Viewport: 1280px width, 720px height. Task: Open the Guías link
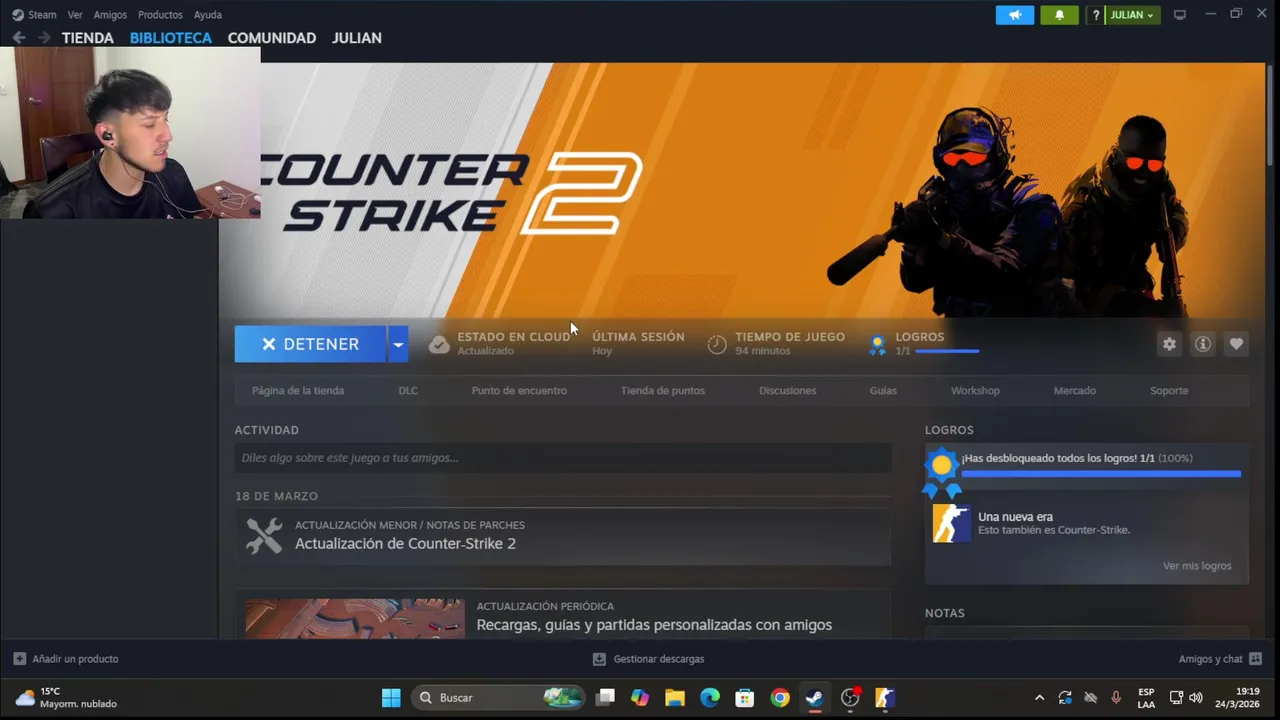point(883,390)
